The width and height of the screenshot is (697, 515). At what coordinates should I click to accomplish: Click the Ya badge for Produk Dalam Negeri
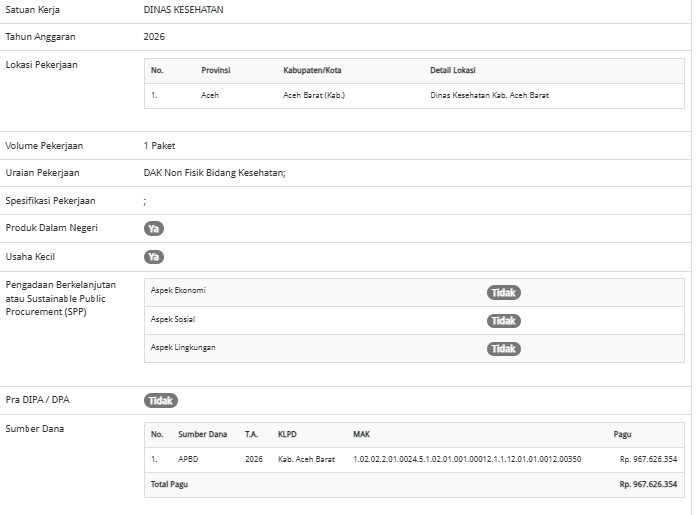point(153,228)
